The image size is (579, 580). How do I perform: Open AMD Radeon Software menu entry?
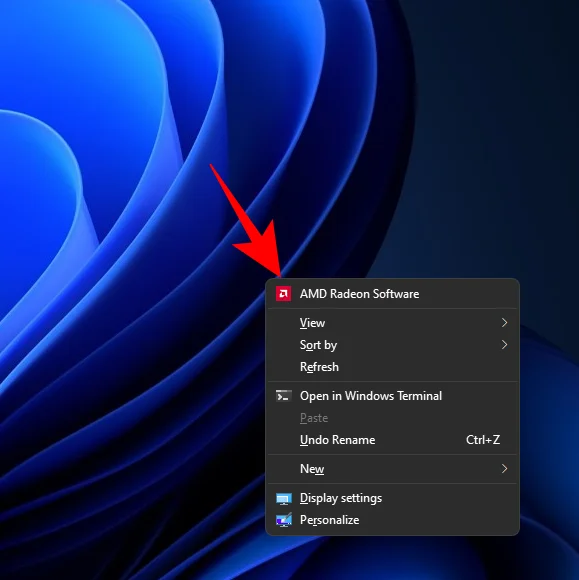pos(393,294)
